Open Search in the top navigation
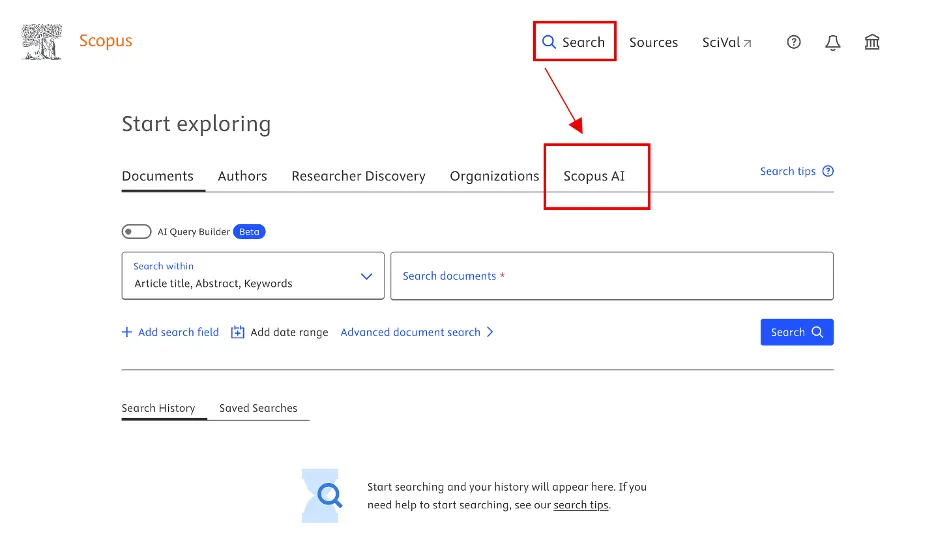The width and height of the screenshot is (936, 554). (x=574, y=42)
